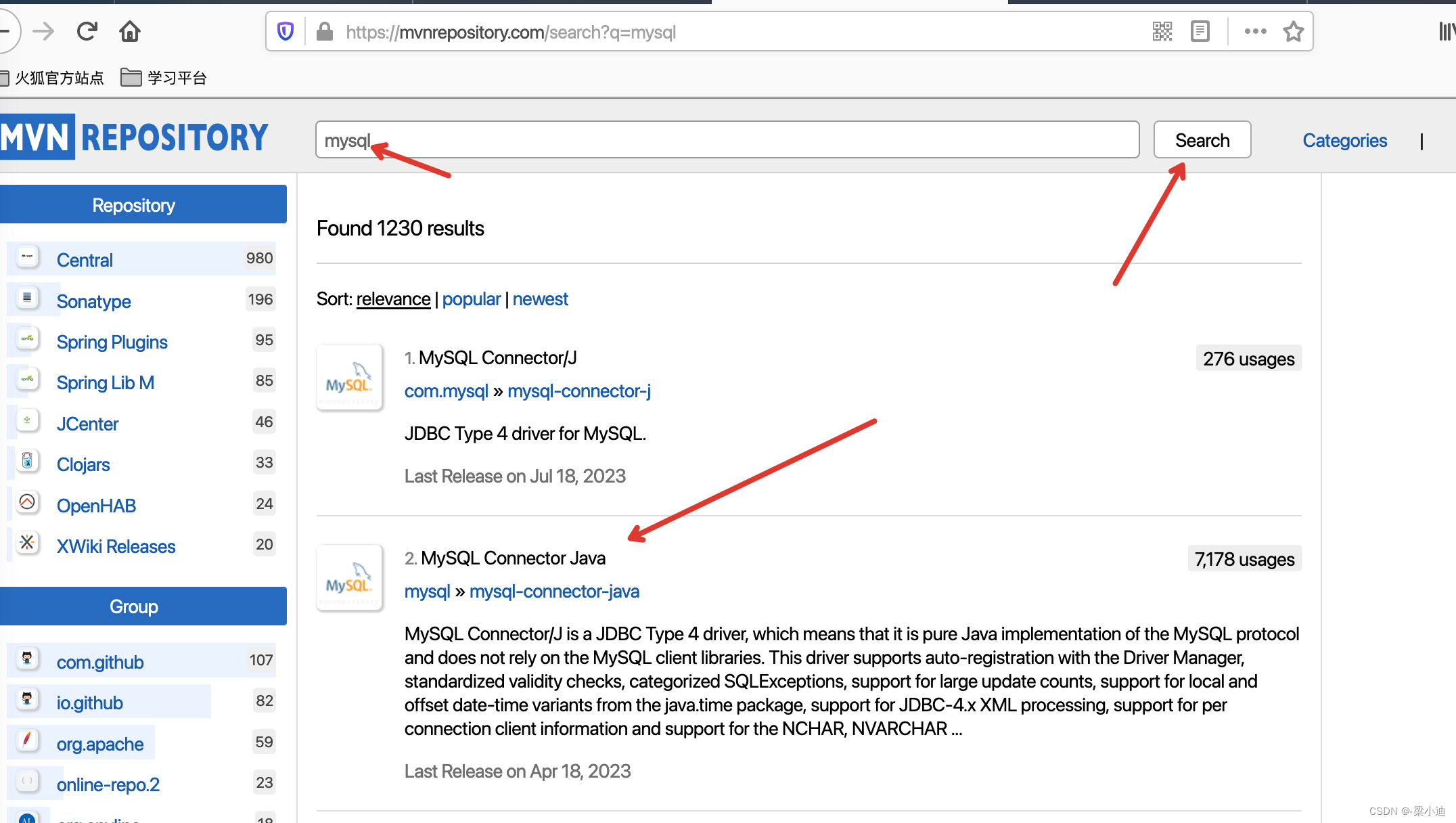Click the browser forward arrow
This screenshot has width=1456, height=823.
pyautogui.click(x=43, y=31)
